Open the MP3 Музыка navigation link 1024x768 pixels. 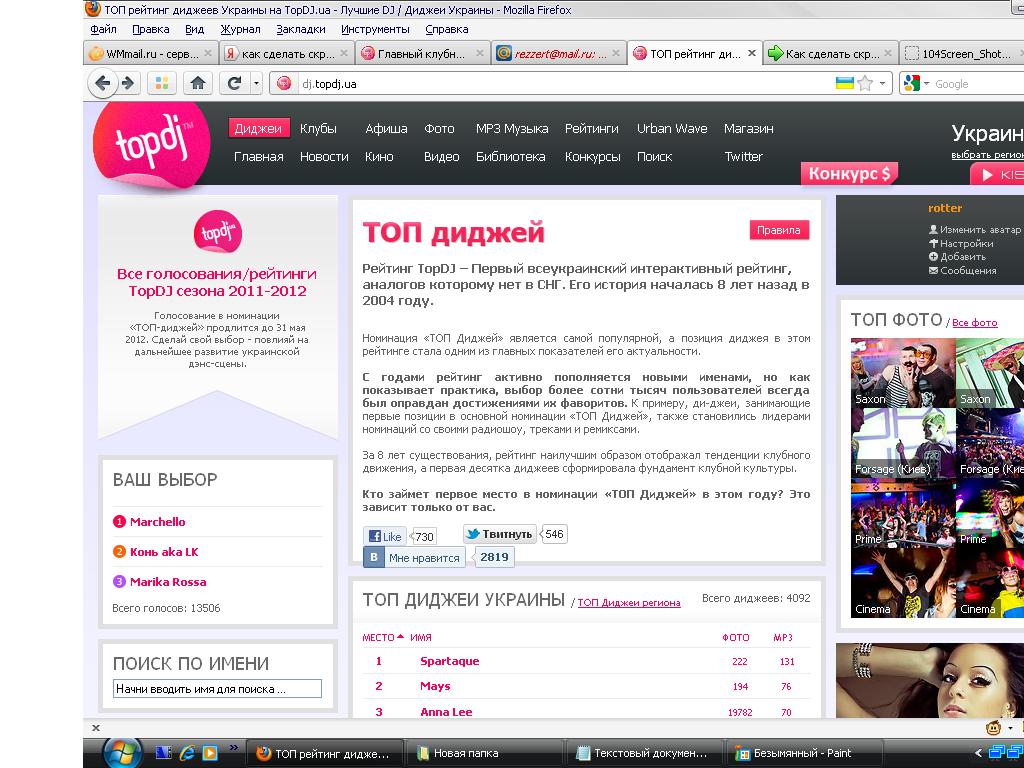coord(512,129)
